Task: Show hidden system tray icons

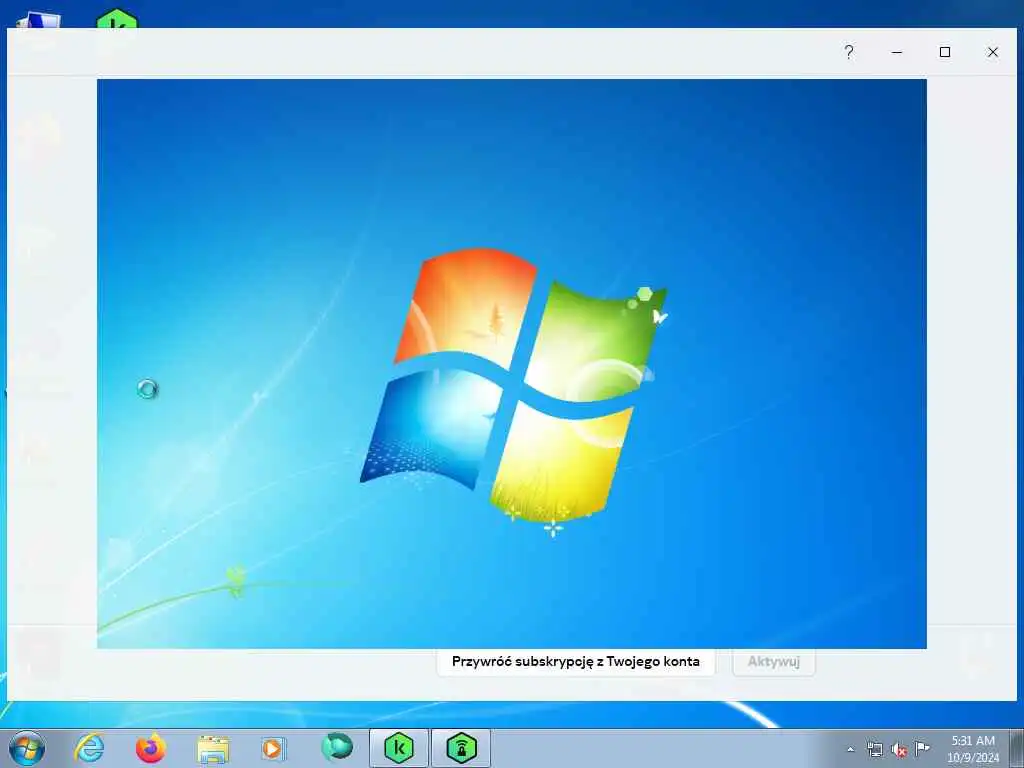Action: coord(850,749)
